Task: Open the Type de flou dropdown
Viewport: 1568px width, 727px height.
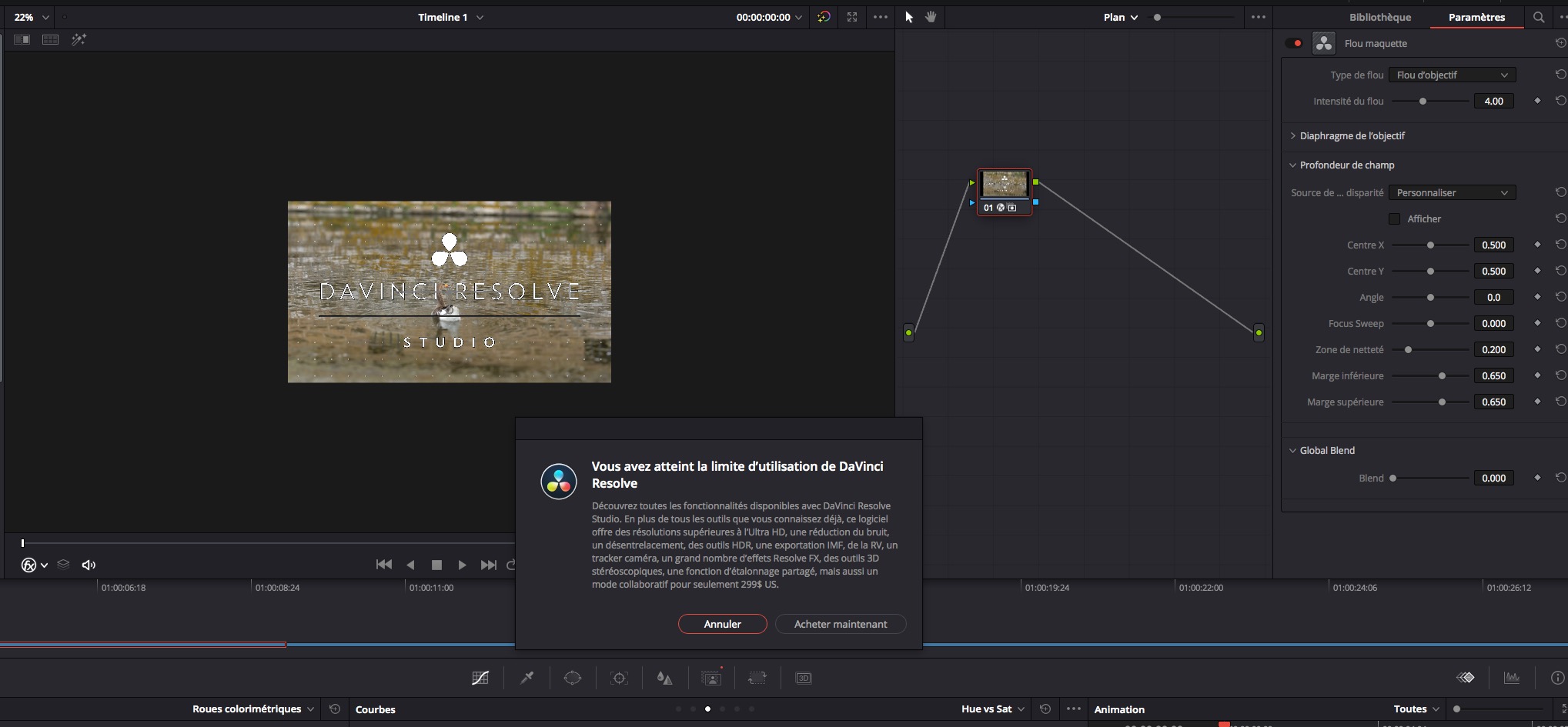Action: (x=1452, y=75)
